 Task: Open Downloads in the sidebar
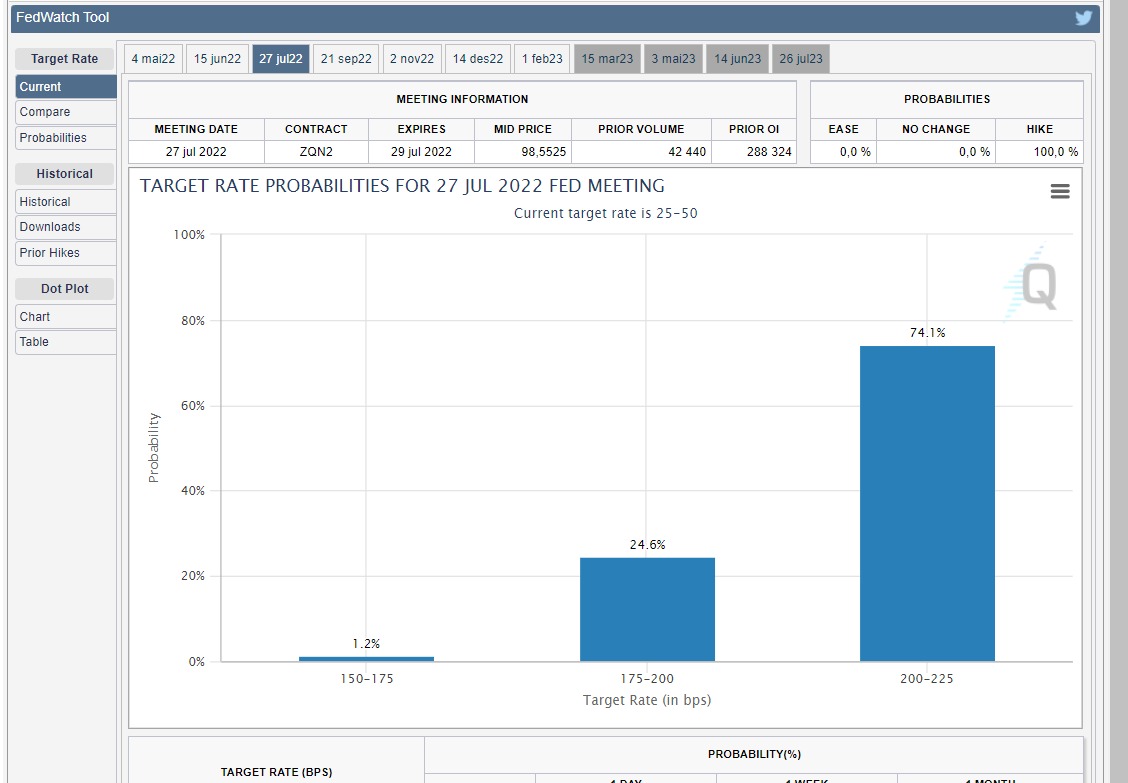click(x=65, y=227)
